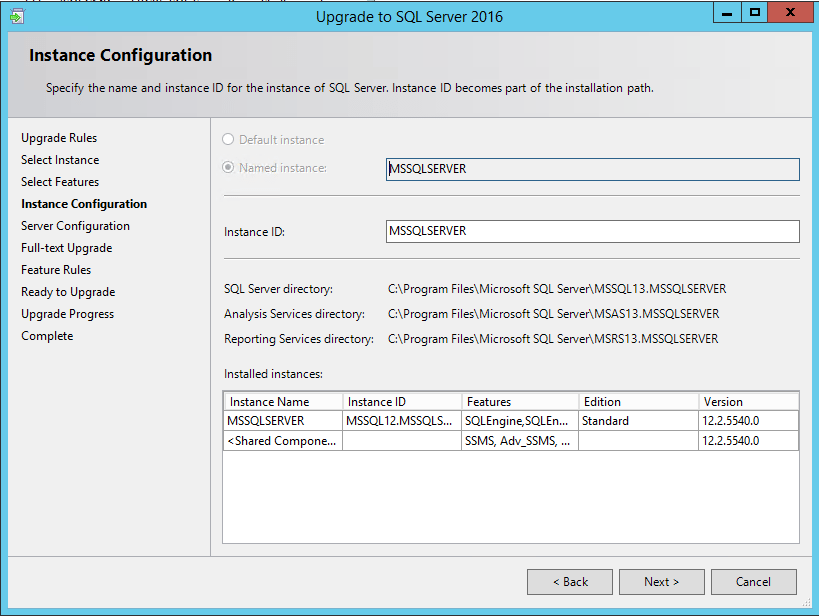The width and height of the screenshot is (819, 616).
Task: Select the "Default instance" radio button
Action: pos(227,139)
